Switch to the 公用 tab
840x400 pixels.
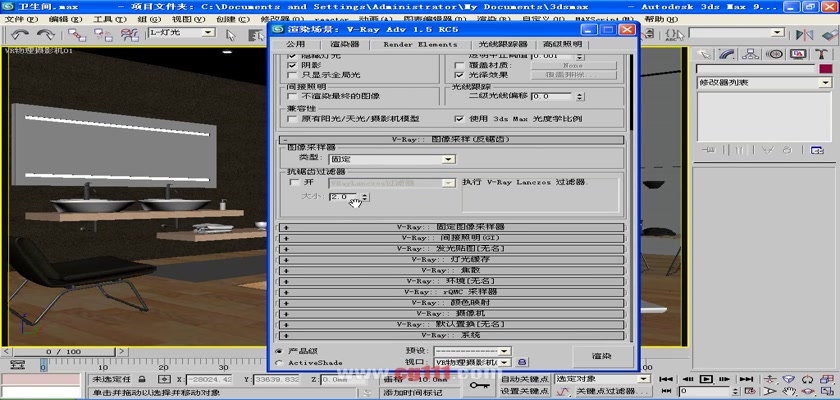tap(295, 44)
